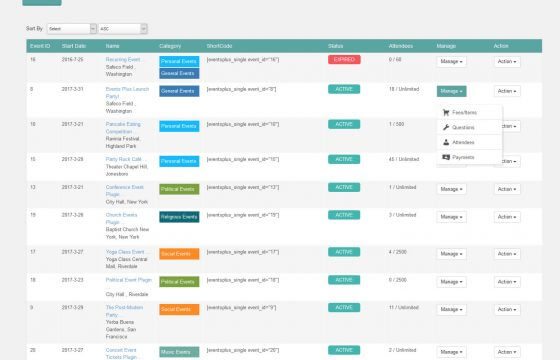The image size is (560, 360).
Task: Click the 2016-7-25 start date cell
Action: [x=72, y=59]
